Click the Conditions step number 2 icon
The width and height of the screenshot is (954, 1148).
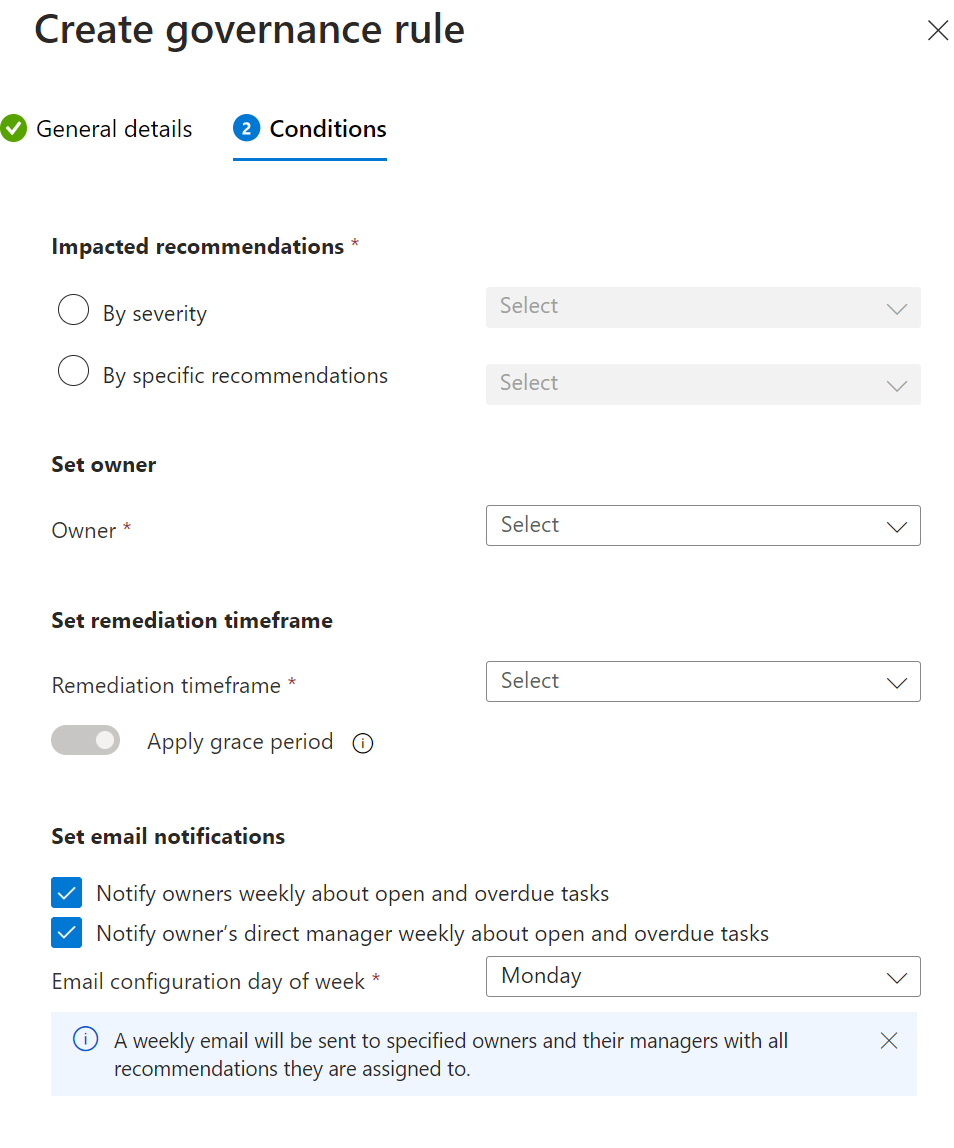click(x=246, y=129)
